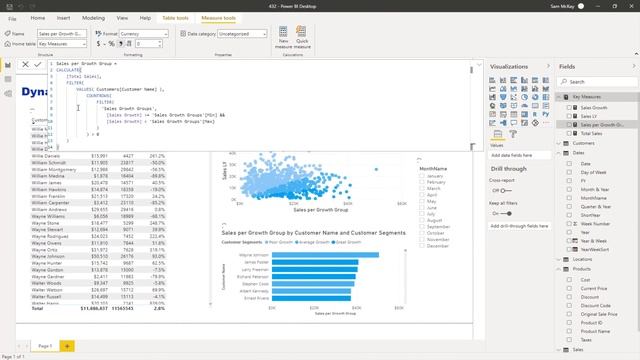Click inside the Fields Search box
Viewport: 640px width, 360px height.
point(597,82)
